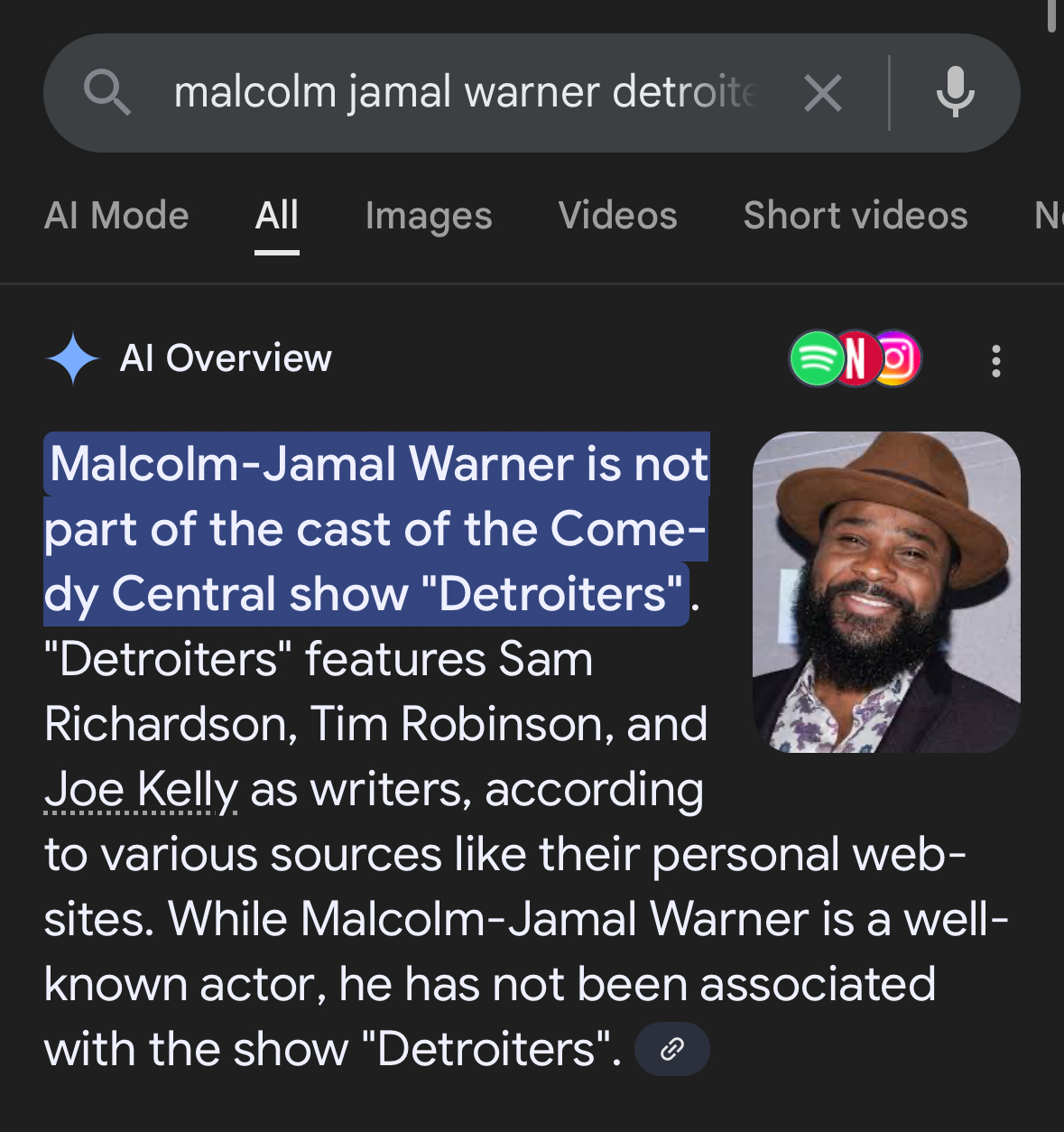Viewport: 1064px width, 1132px height.
Task: Tap the magnifying glass search icon
Action: 107,92
